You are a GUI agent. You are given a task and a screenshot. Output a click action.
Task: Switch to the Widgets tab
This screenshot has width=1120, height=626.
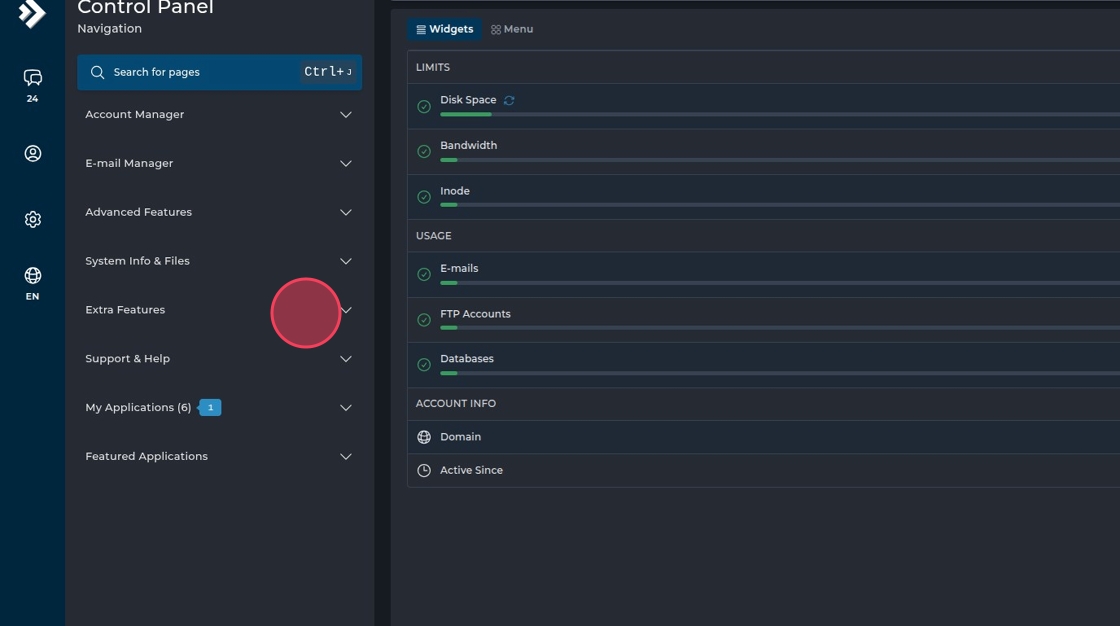pos(445,30)
